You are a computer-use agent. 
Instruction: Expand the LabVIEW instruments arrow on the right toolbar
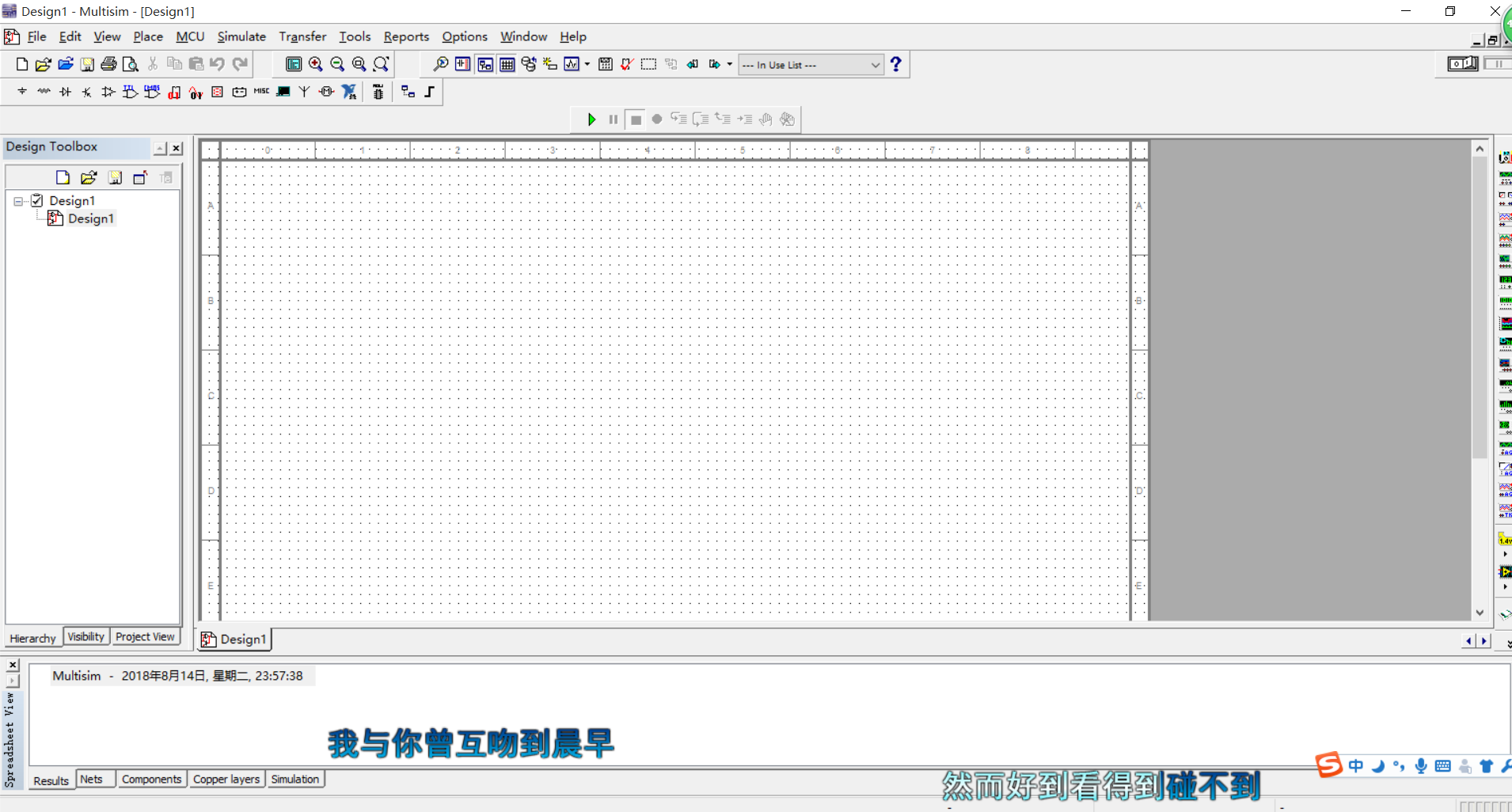[1505, 587]
